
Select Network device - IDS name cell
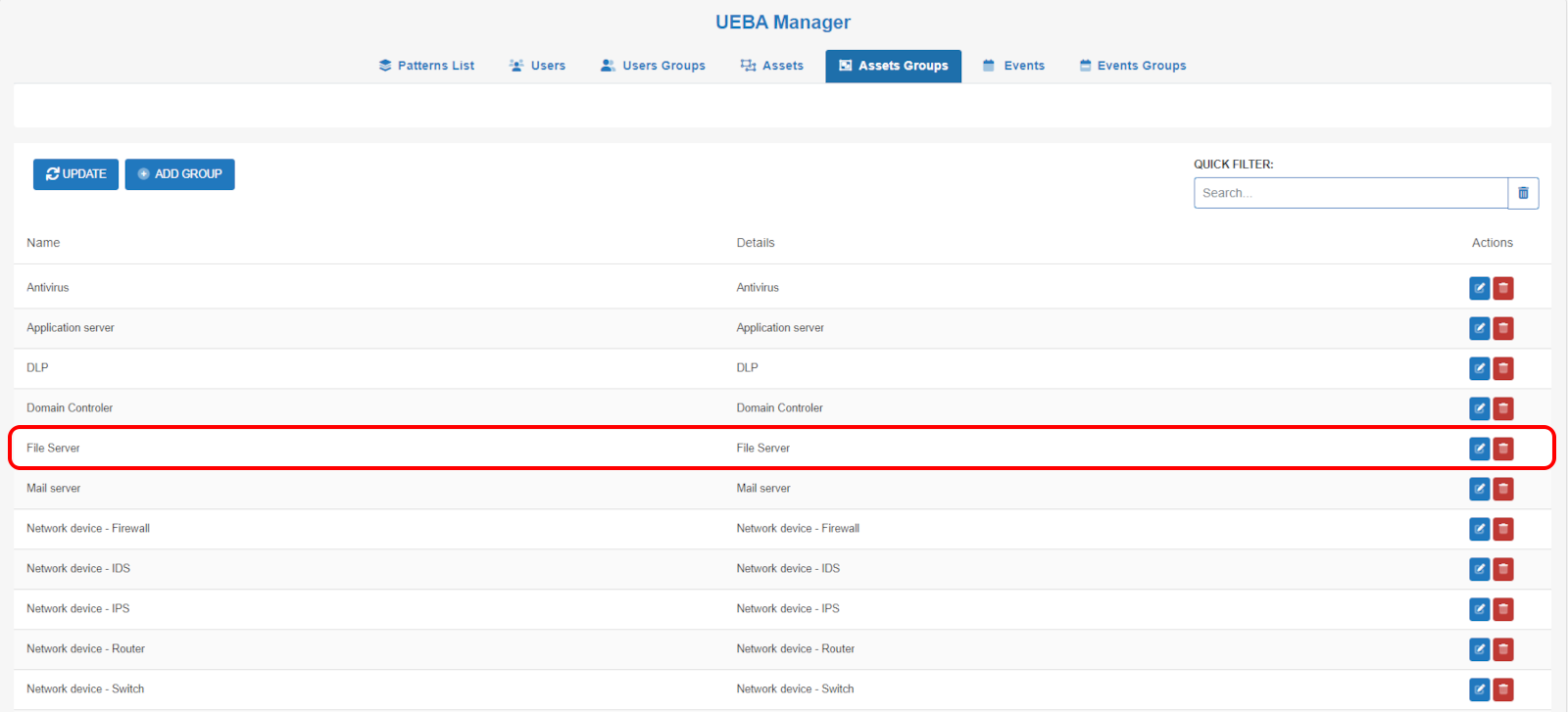[x=78, y=569]
